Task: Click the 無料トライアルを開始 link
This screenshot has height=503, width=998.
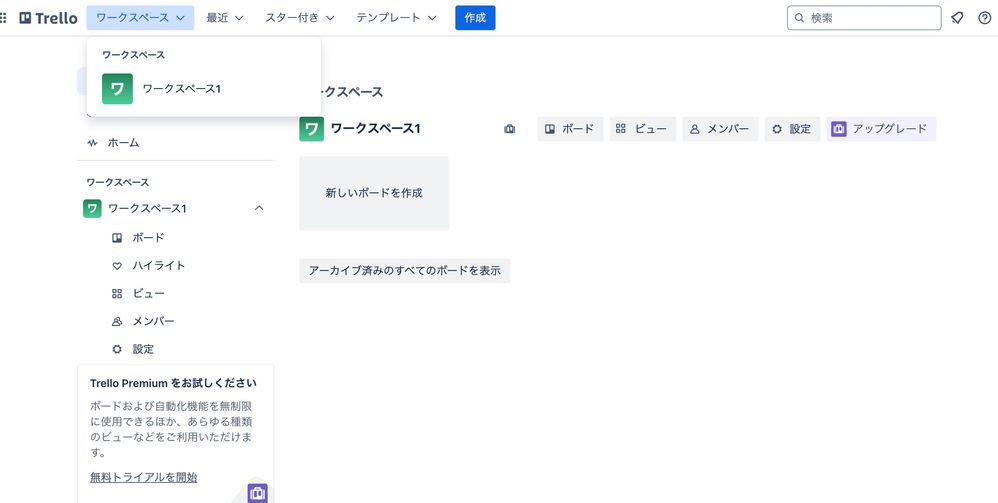Action: (143, 477)
